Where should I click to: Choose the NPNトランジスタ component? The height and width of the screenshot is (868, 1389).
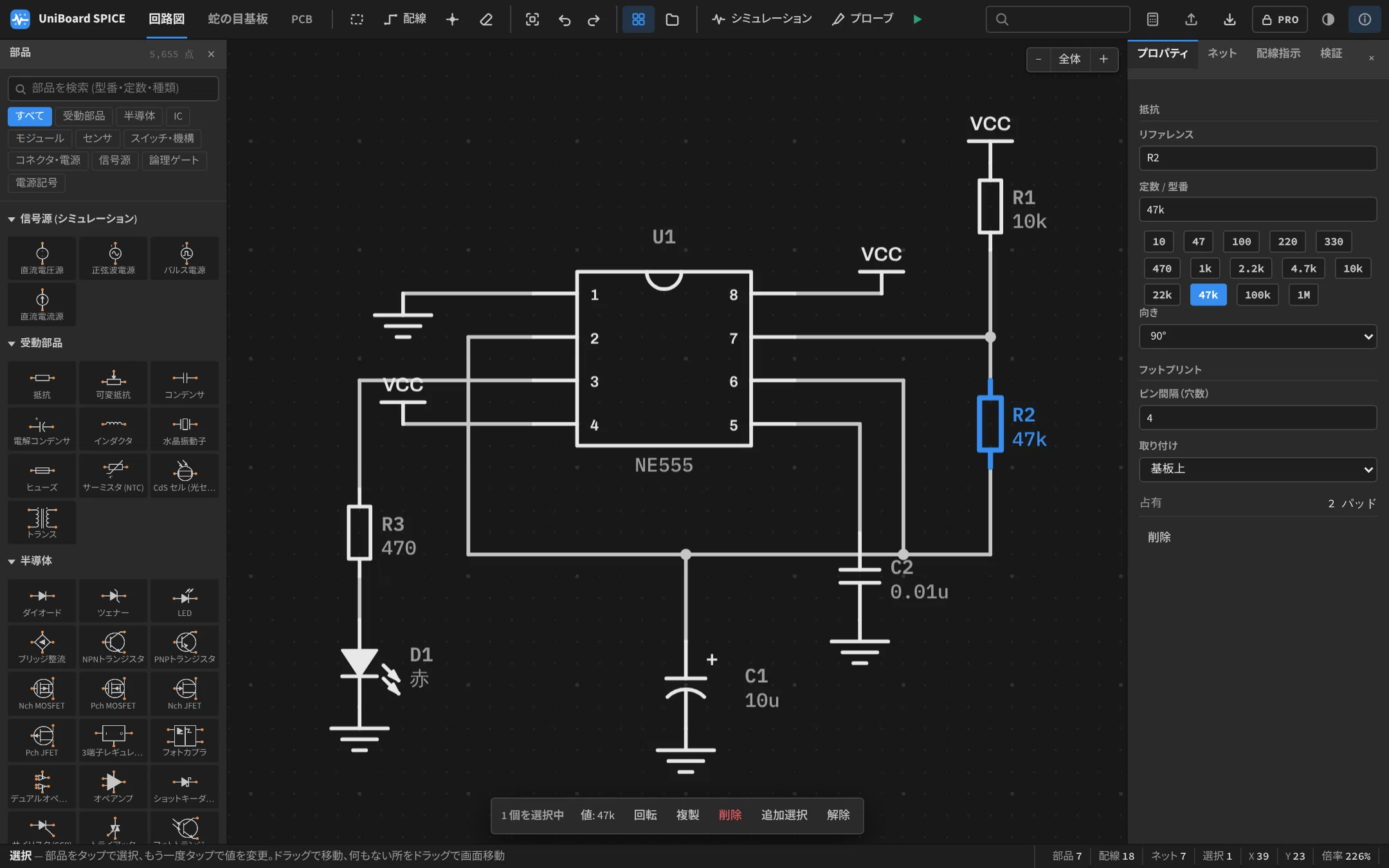[113, 647]
